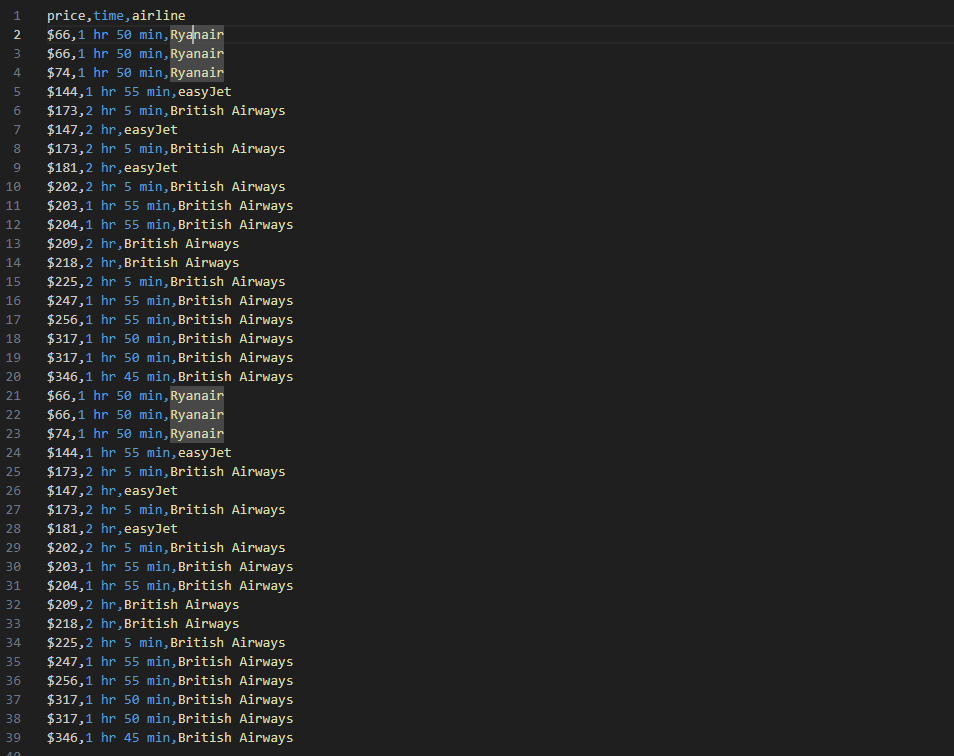Click '$202' on line 29

62,548
